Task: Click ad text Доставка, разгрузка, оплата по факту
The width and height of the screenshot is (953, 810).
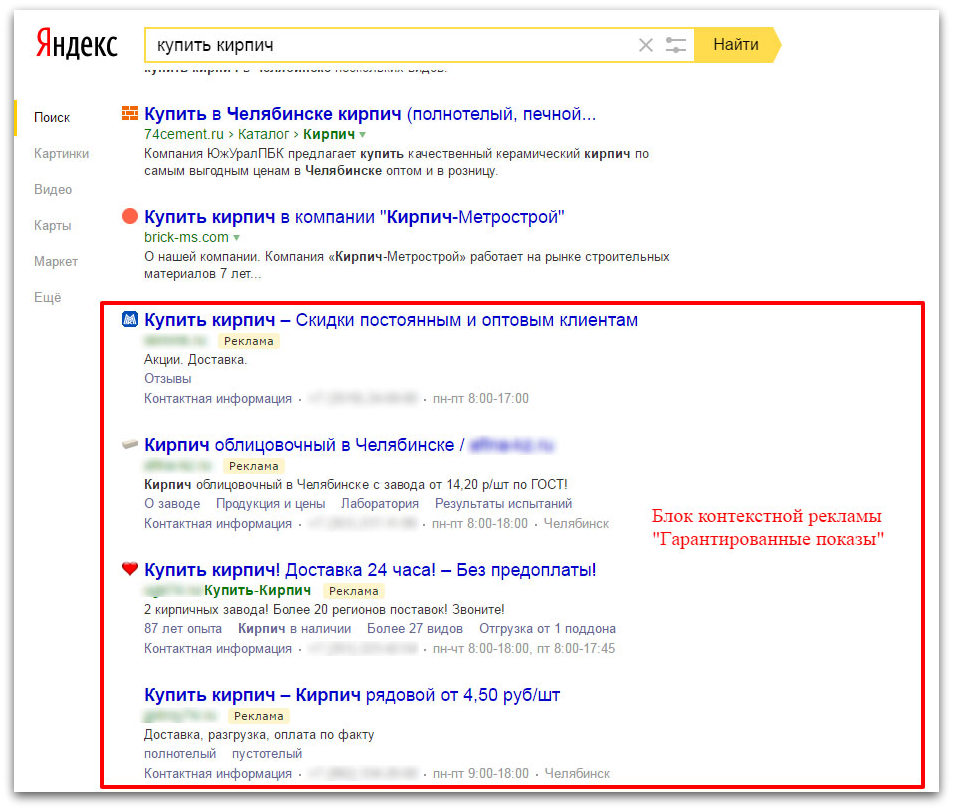Action: 259,735
